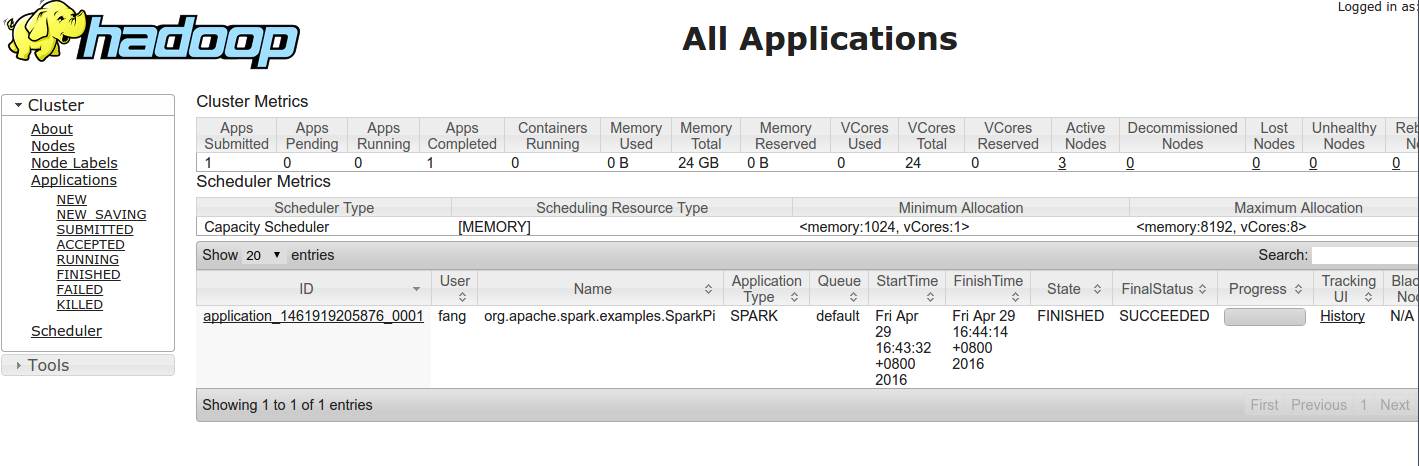Sort table by ID column arrow

[416, 289]
